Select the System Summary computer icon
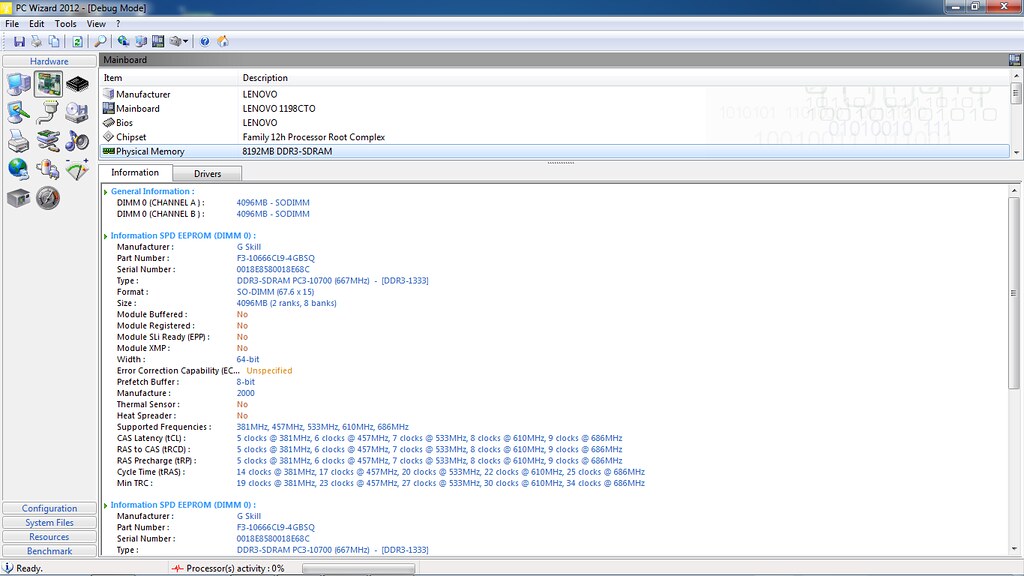1024x576 pixels. pos(19,84)
